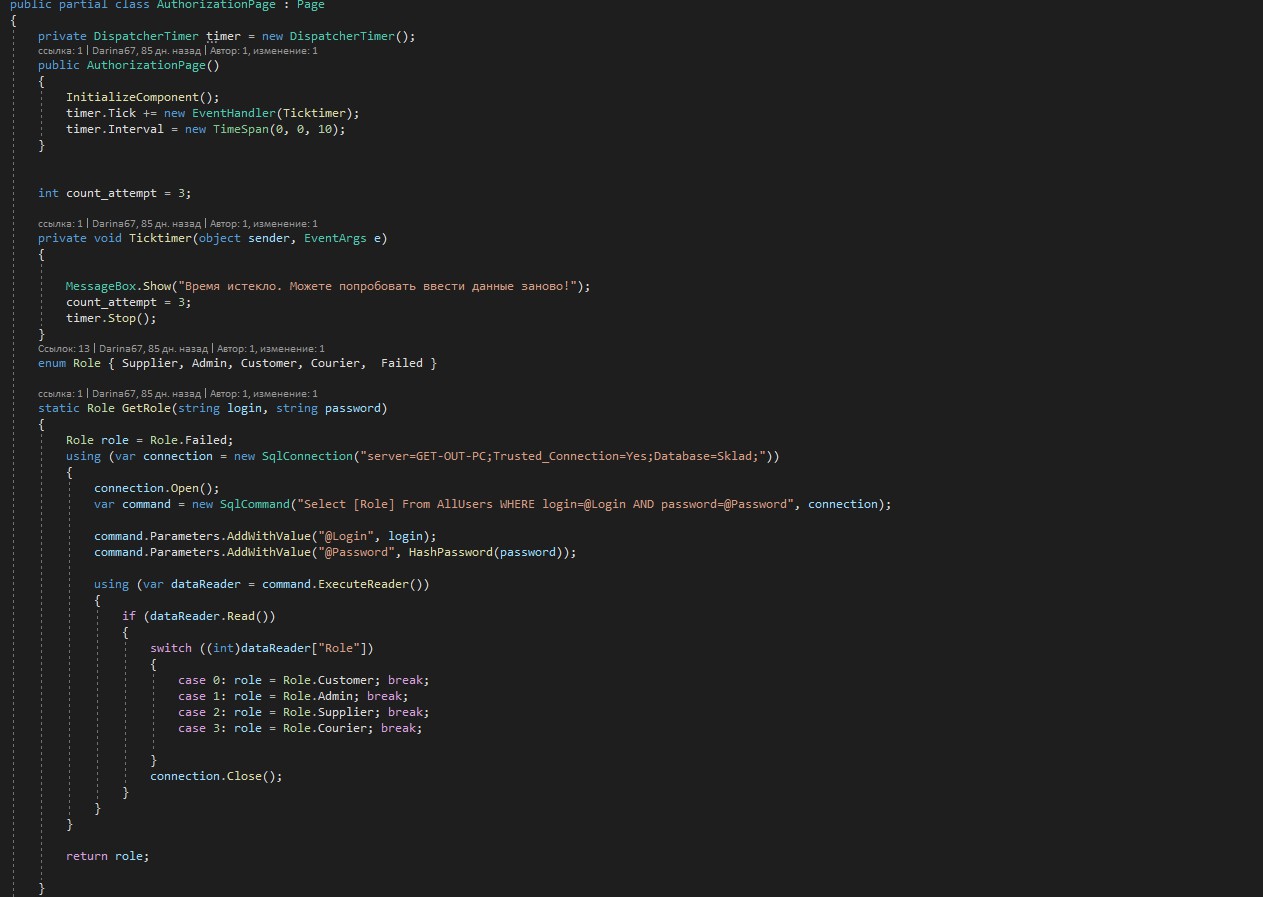The height and width of the screenshot is (897, 1263).
Task: Click 'Role.Supplier' in case 2 line
Action: pos(328,712)
